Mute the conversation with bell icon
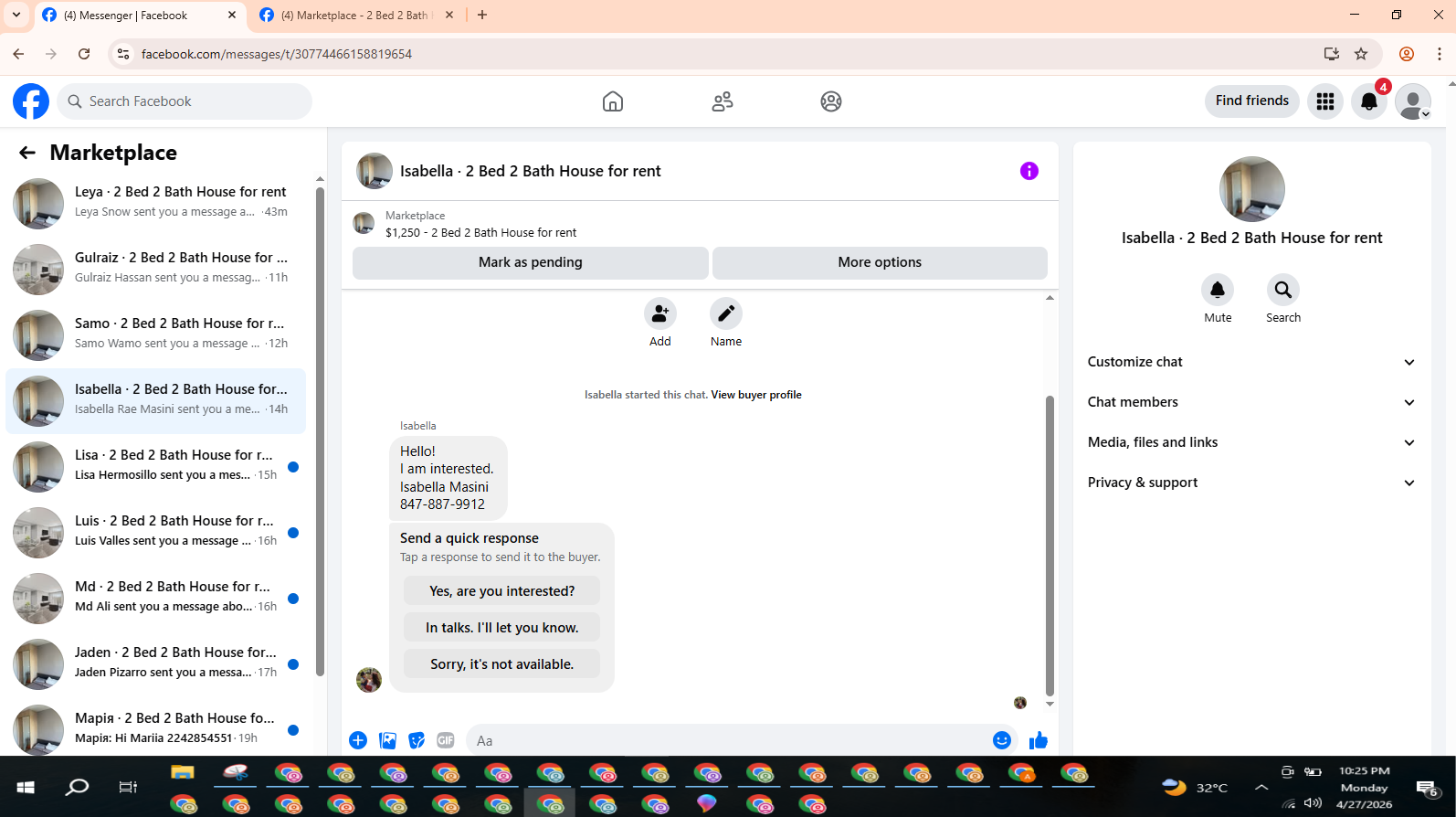The height and width of the screenshot is (817, 1456). coord(1218,290)
